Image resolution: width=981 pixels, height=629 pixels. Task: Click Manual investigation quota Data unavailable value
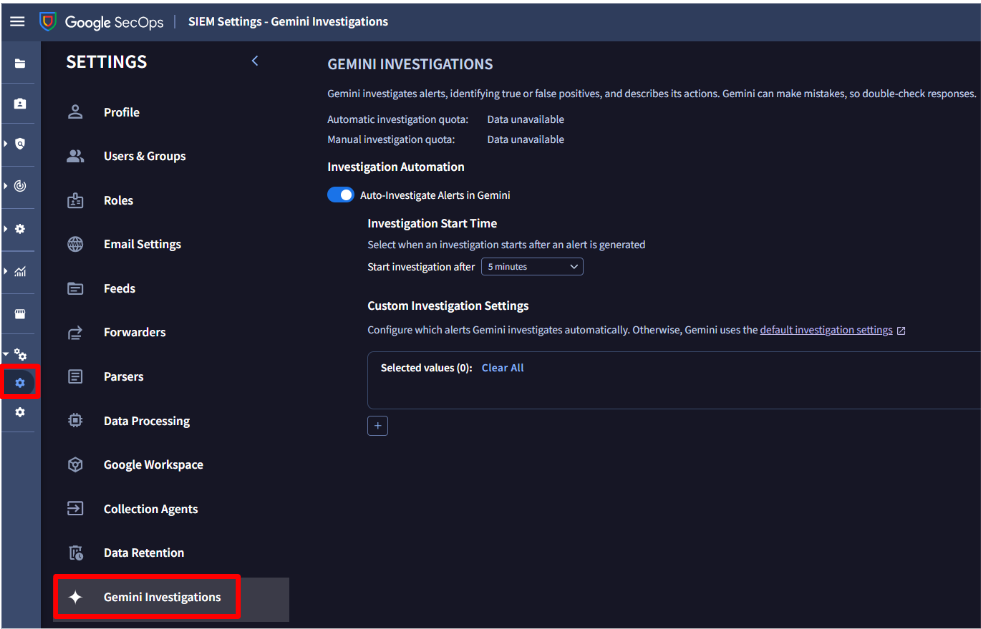pyautogui.click(x=526, y=139)
